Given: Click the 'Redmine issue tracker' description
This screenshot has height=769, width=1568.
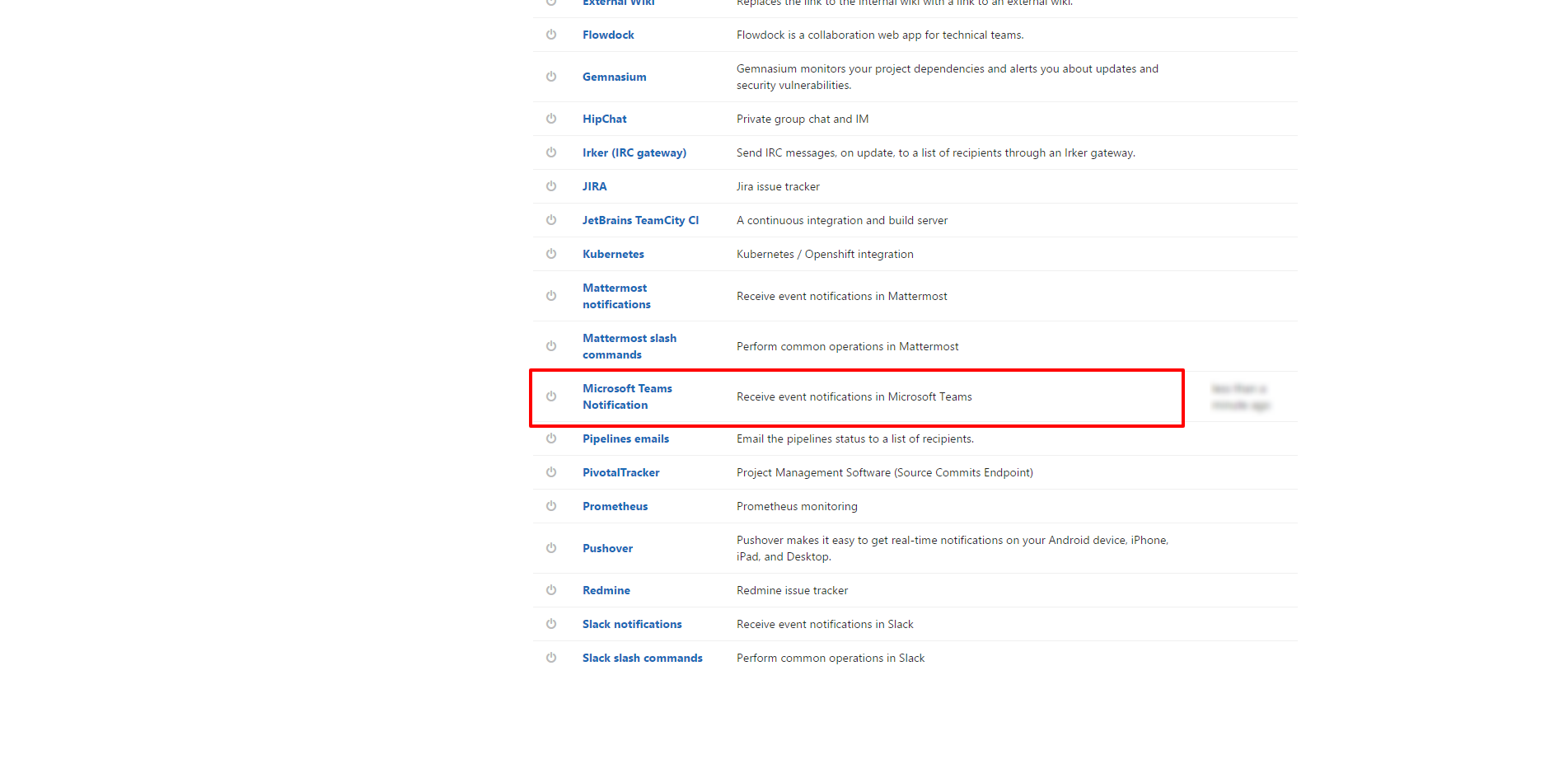Looking at the screenshot, I should (x=792, y=590).
